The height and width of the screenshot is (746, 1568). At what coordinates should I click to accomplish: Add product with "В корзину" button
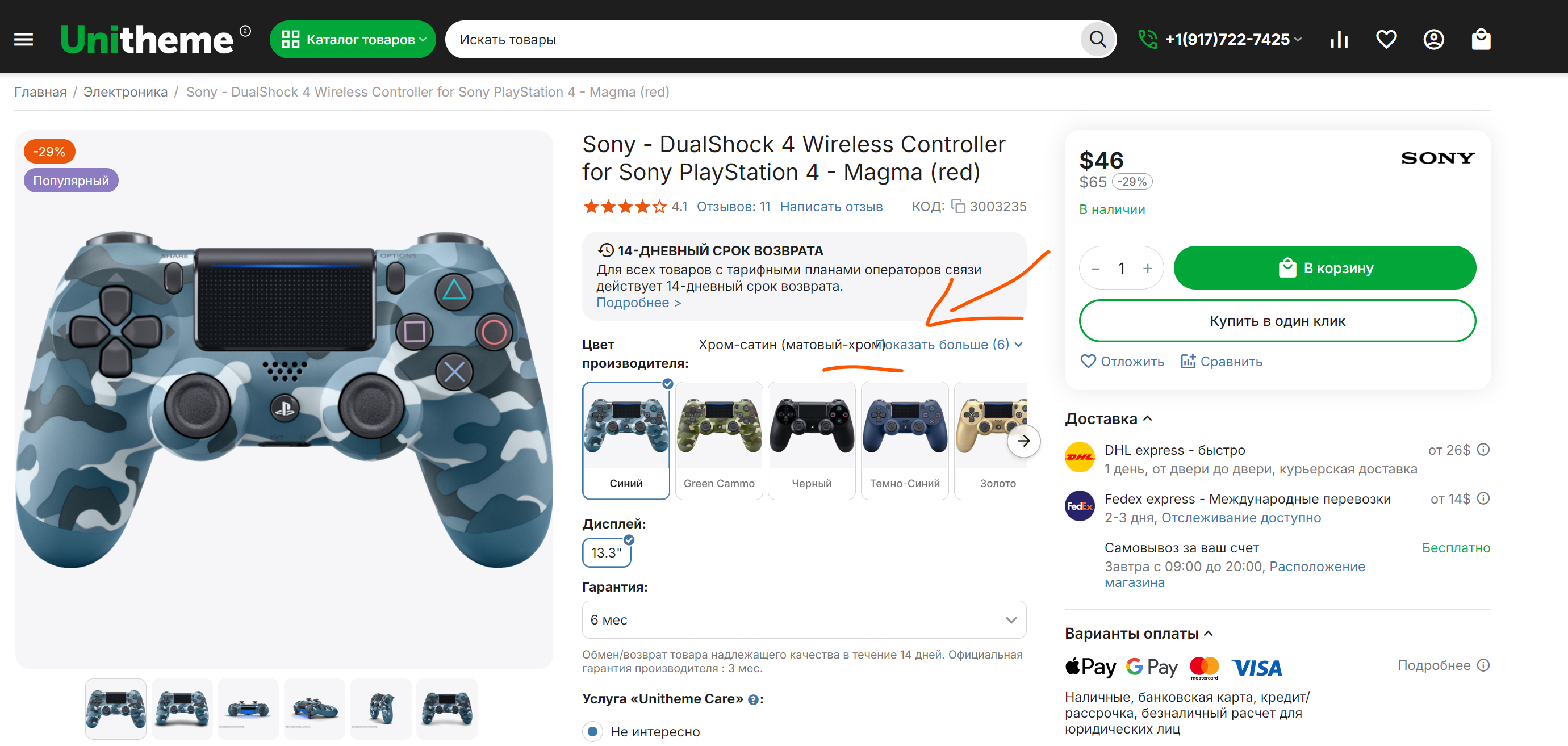1324,268
